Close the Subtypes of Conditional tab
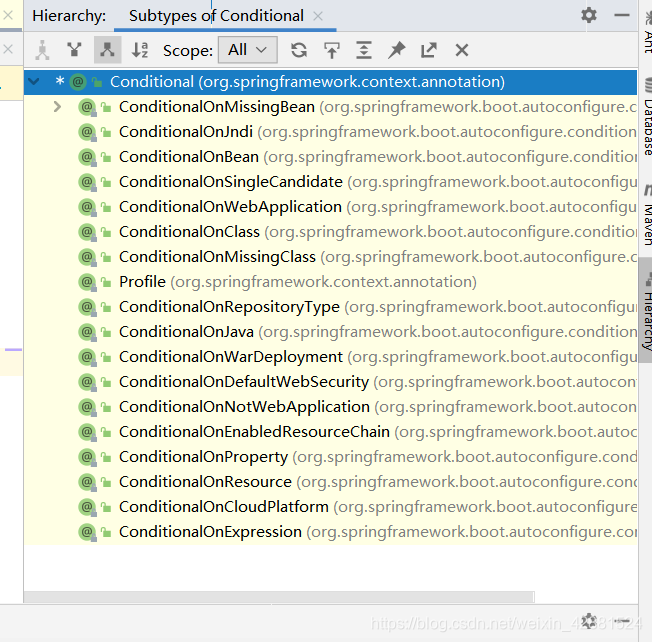Image resolution: width=652 pixels, height=642 pixels. [x=318, y=16]
